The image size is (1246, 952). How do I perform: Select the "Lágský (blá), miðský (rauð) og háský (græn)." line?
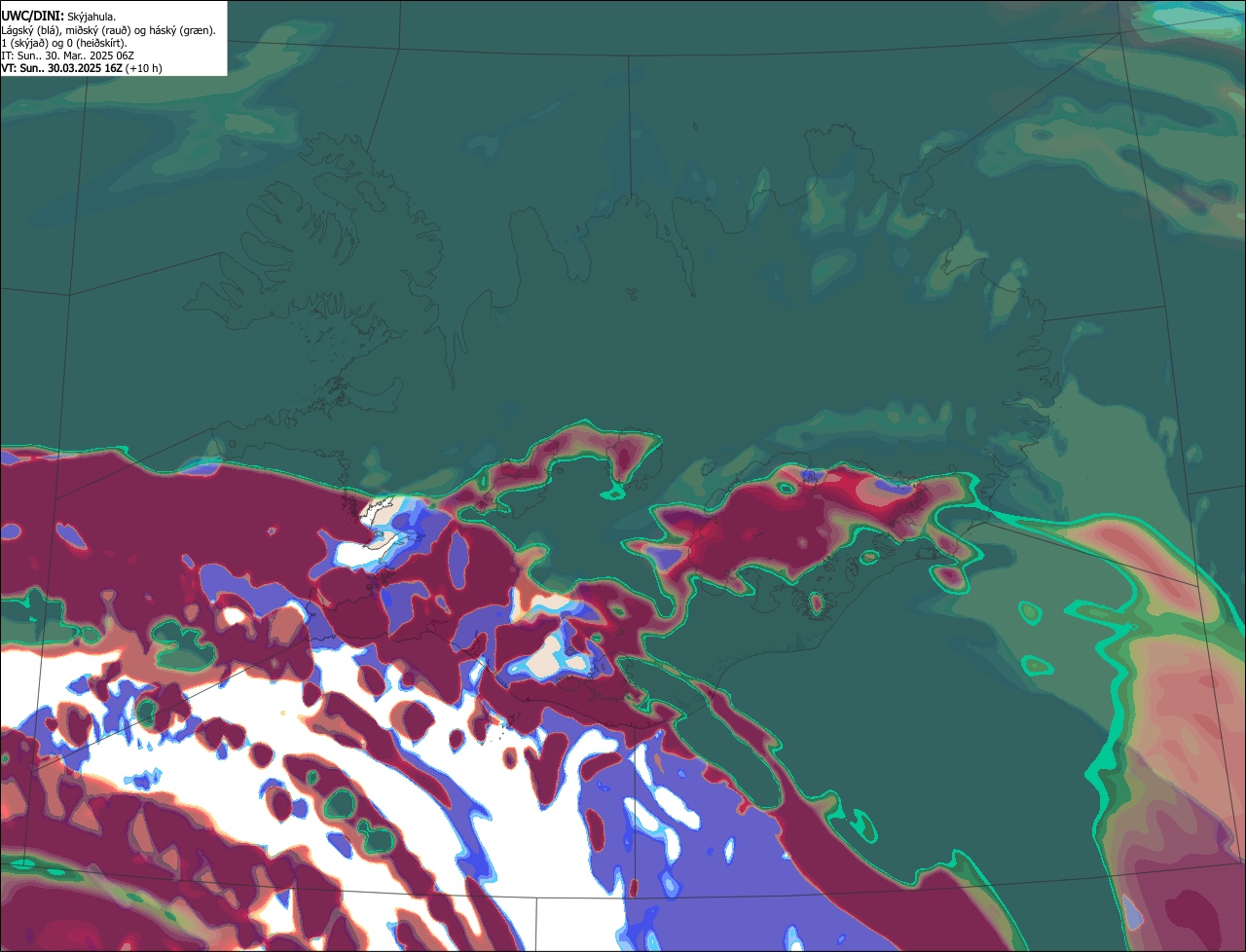(108, 30)
